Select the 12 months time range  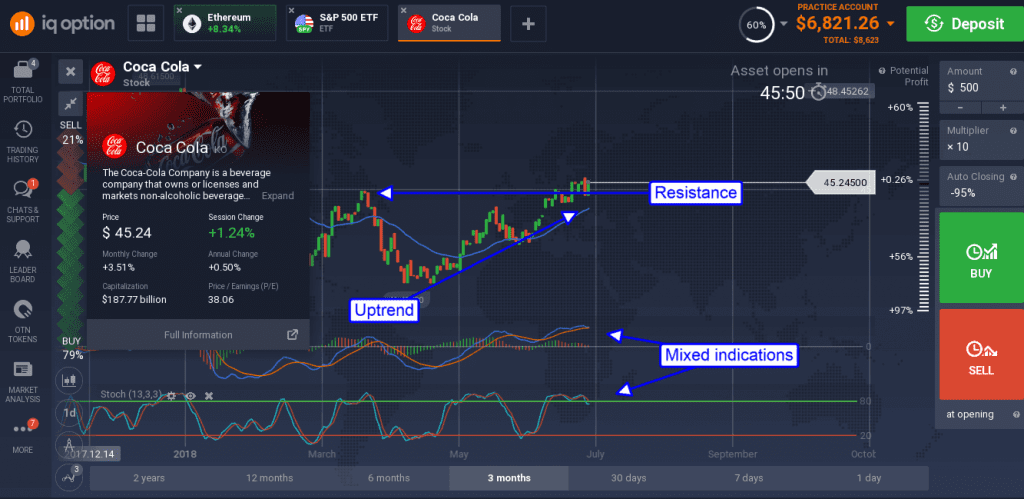(269, 478)
